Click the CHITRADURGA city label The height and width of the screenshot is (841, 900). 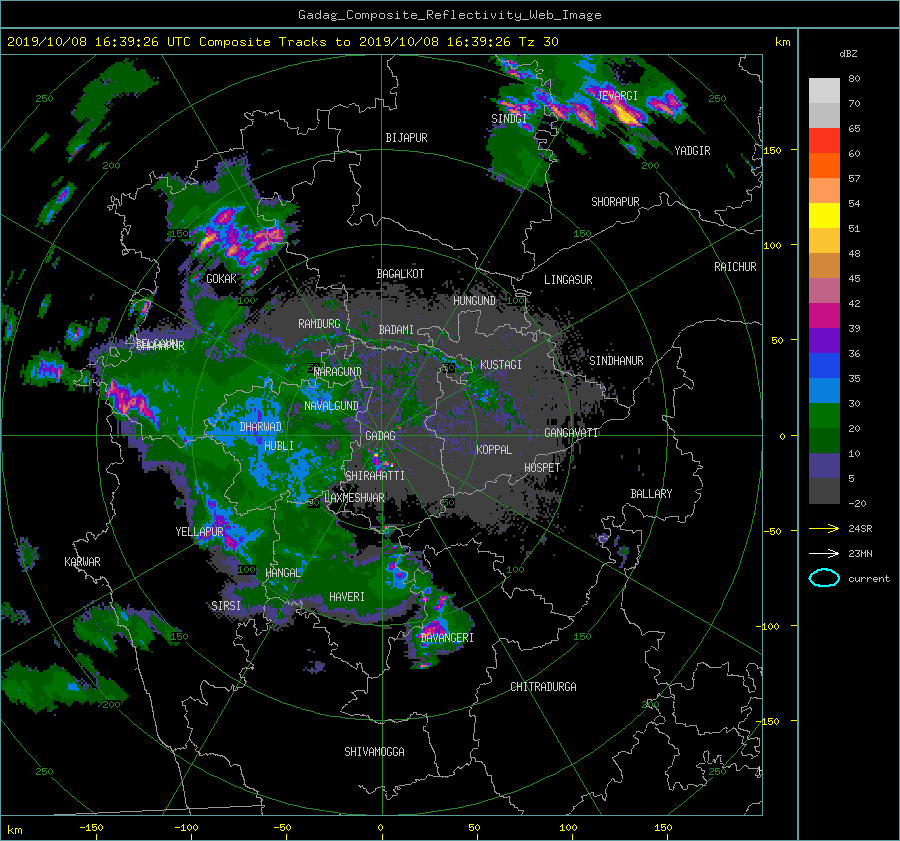pos(544,687)
